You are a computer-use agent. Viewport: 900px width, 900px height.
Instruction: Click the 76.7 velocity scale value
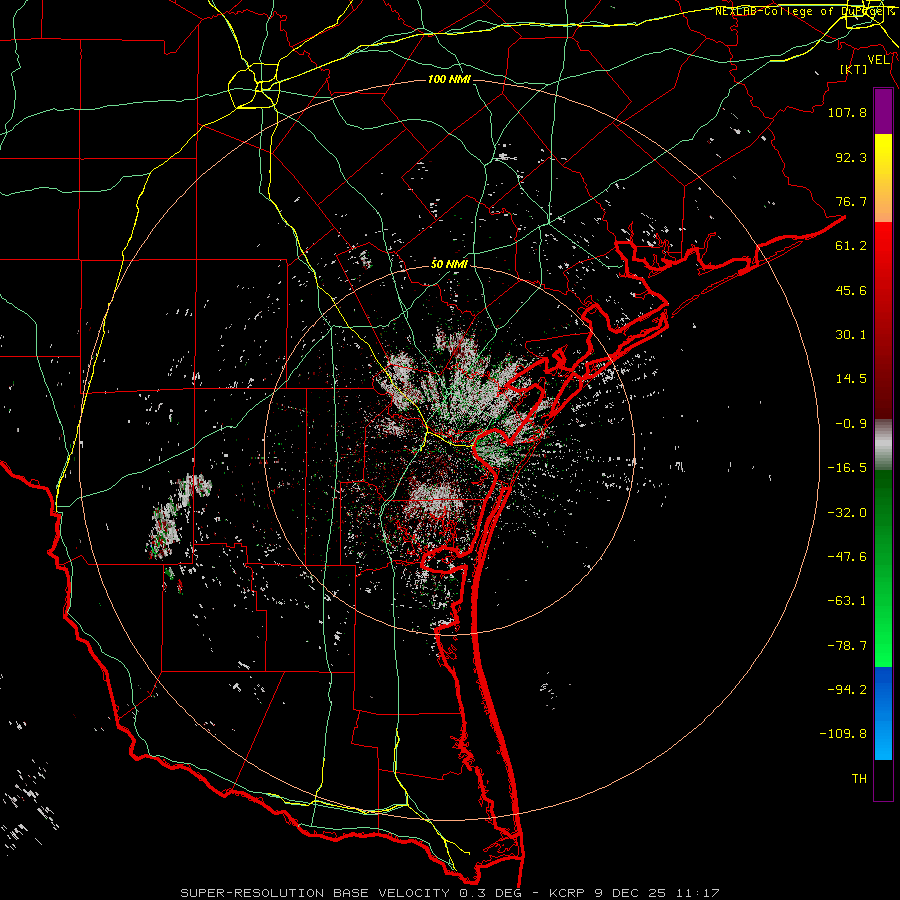point(851,201)
